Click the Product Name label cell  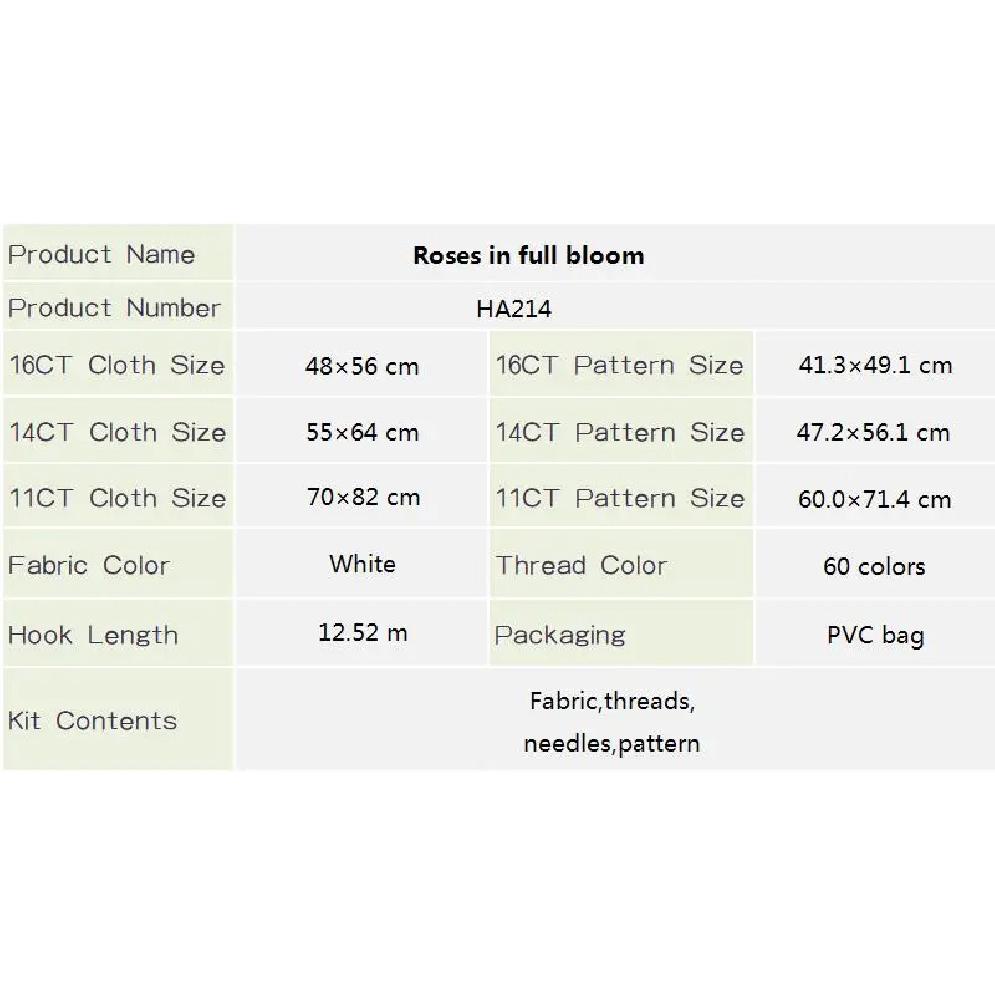point(118,254)
